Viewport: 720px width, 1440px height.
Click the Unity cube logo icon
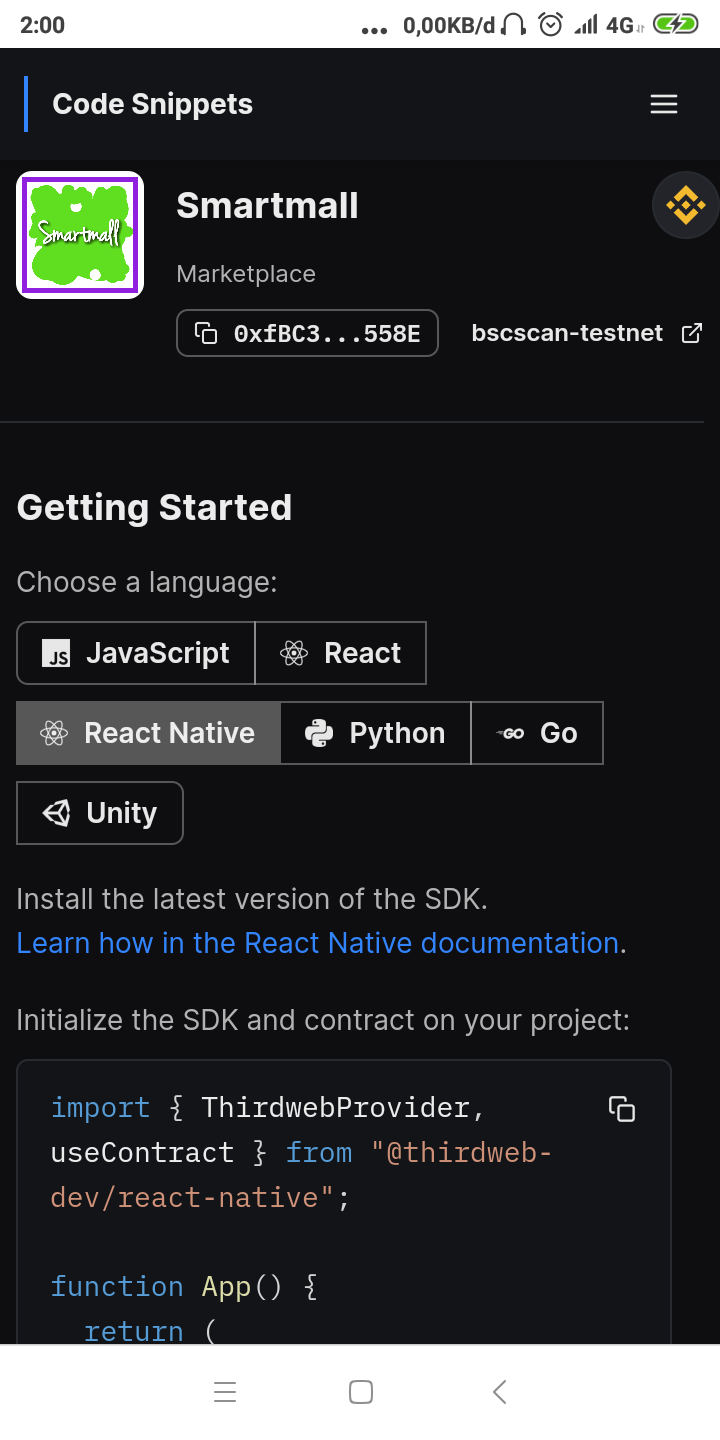coord(57,813)
